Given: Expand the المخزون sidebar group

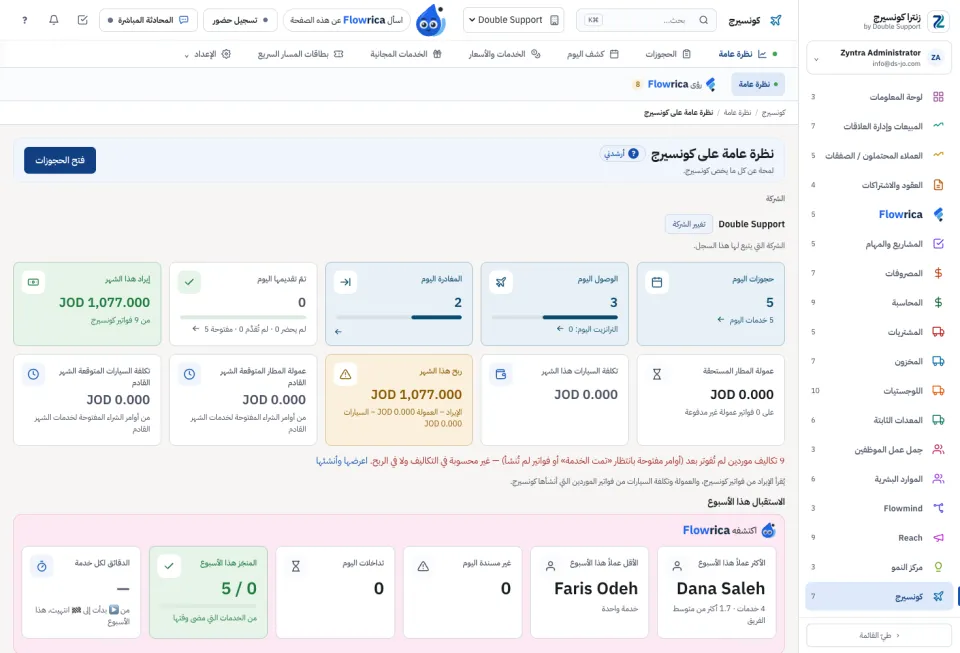Looking at the screenshot, I should (879, 361).
